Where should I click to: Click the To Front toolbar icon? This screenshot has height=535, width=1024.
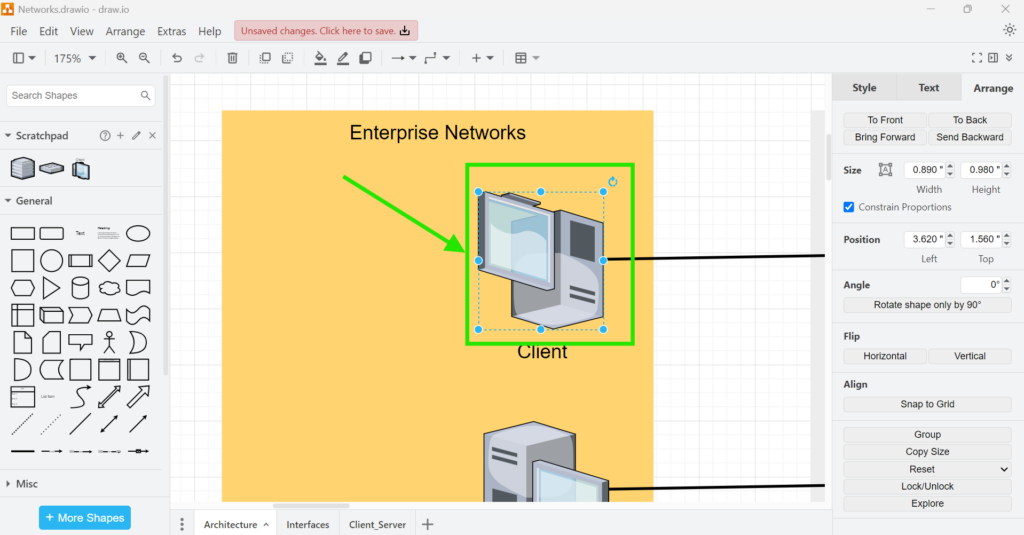[x=265, y=58]
